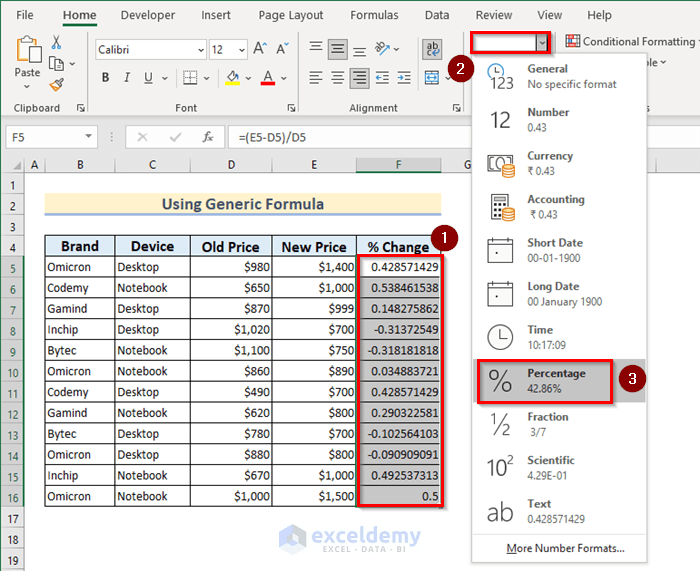The width and height of the screenshot is (700, 571).
Task: Click the Cut scissors icon
Action: pyautogui.click(x=56, y=42)
